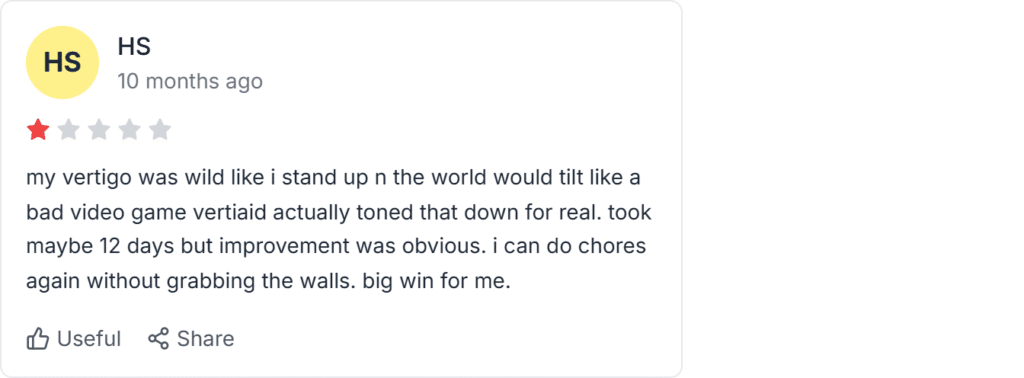The image size is (1024, 378).
Task: Click the "12 days" text in the review
Action: pos(125,247)
